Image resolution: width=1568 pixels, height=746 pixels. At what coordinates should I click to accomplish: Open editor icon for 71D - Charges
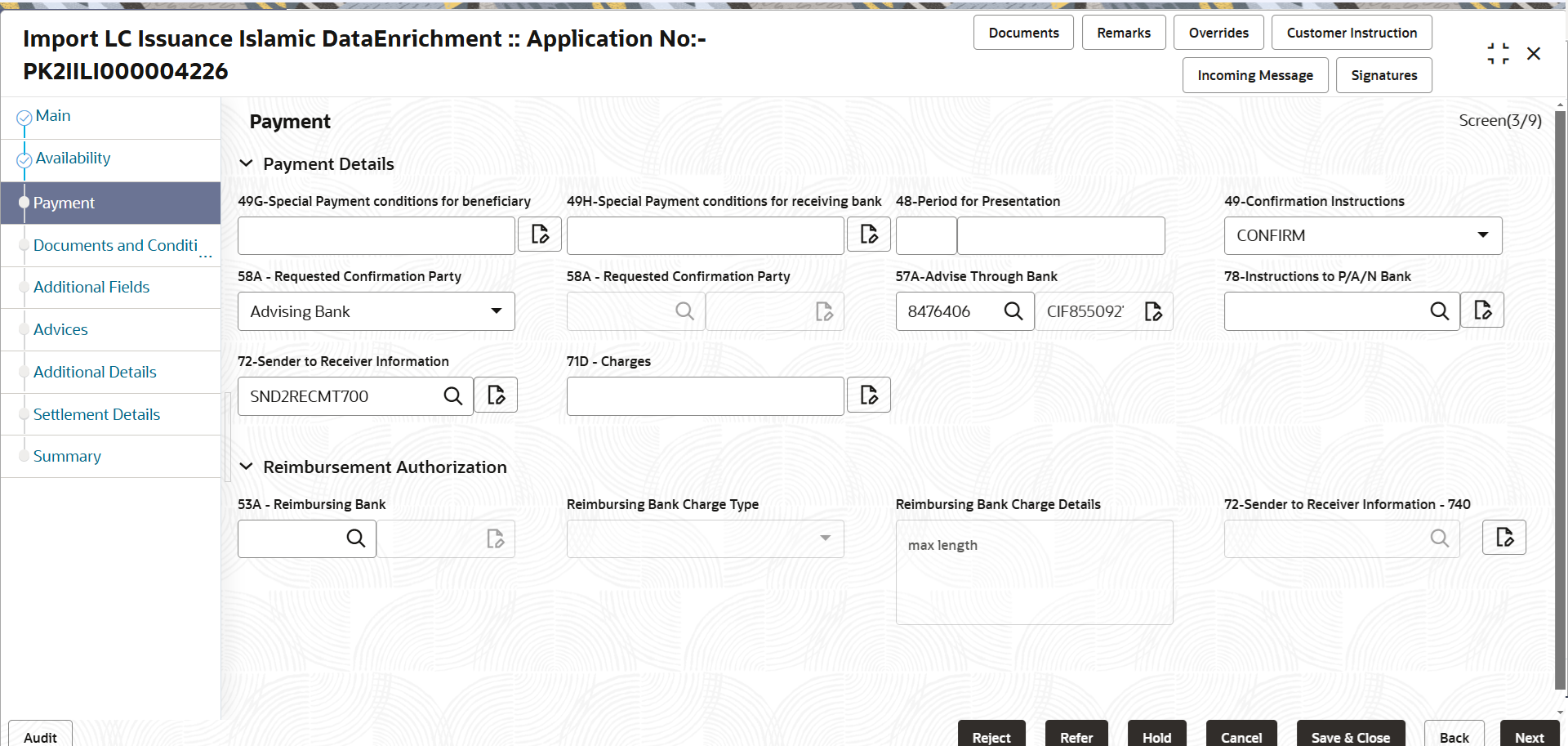pos(869,395)
